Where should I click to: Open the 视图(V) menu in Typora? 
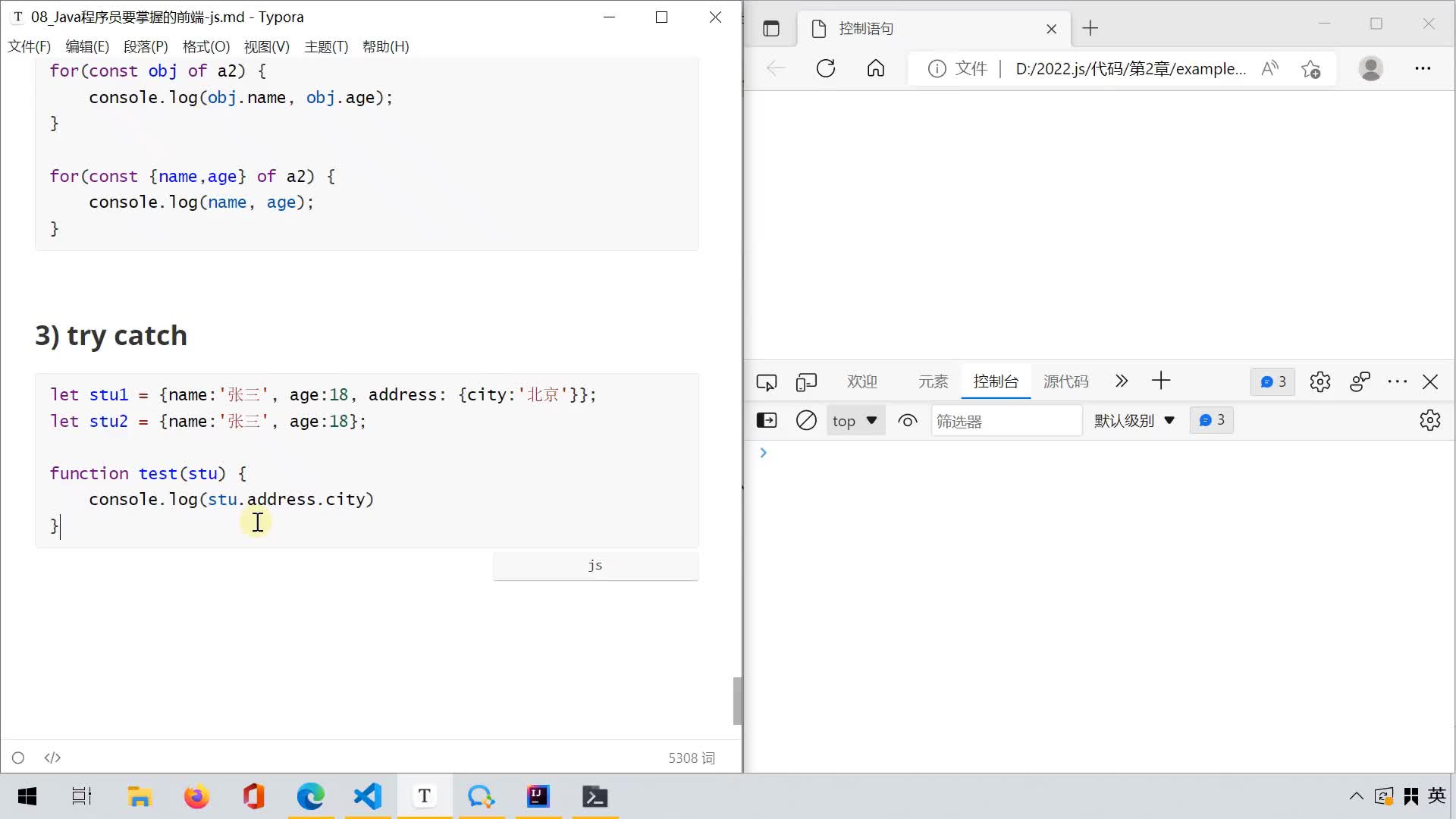(x=267, y=47)
